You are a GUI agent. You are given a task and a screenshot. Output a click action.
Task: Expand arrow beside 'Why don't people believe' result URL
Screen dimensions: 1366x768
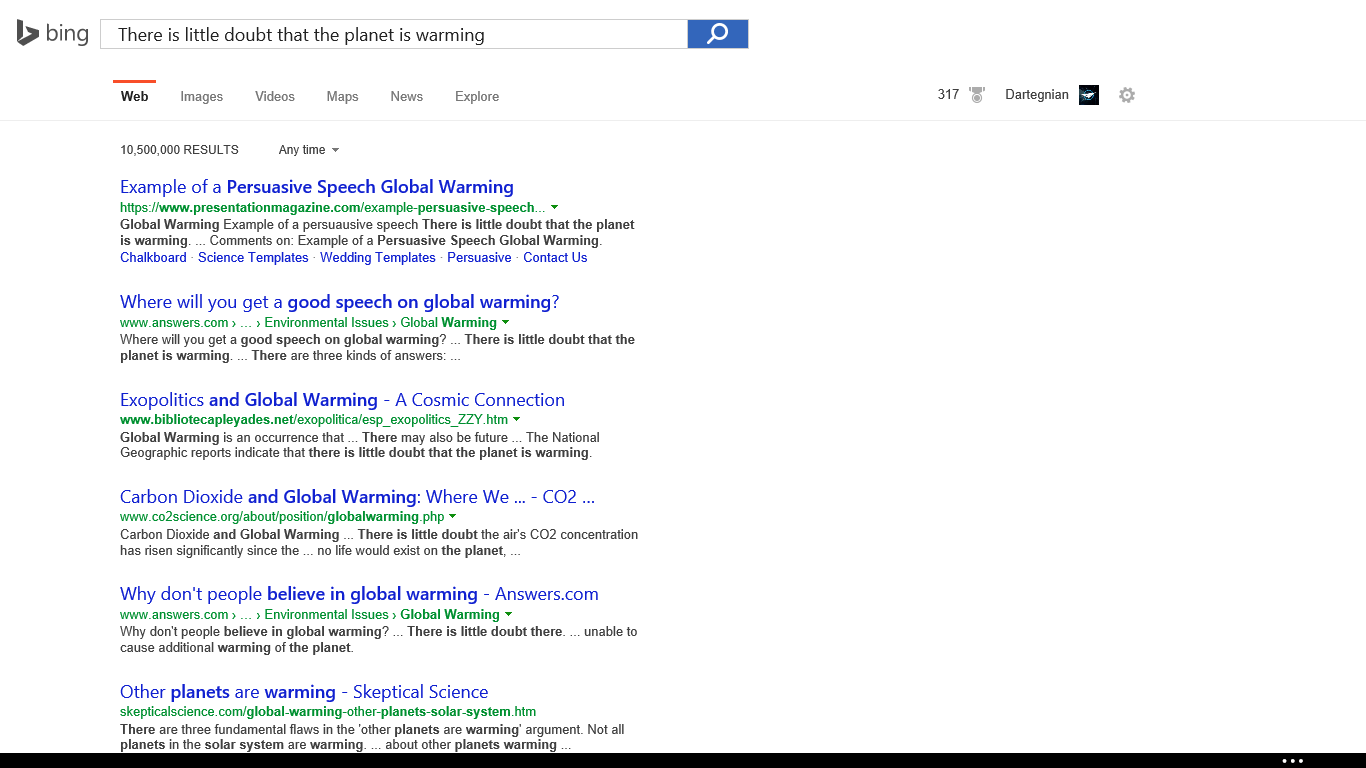(x=508, y=615)
